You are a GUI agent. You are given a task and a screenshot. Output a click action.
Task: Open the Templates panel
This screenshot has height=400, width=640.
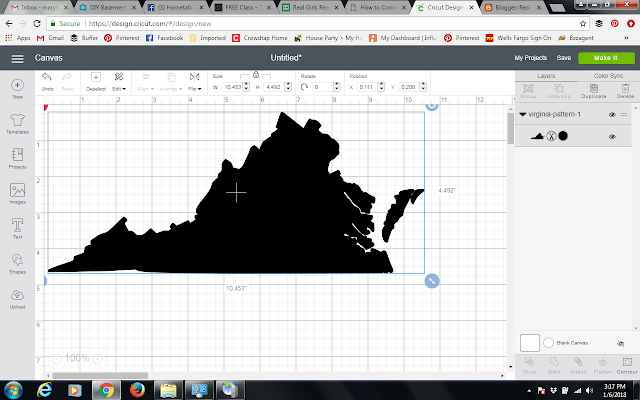(x=17, y=124)
